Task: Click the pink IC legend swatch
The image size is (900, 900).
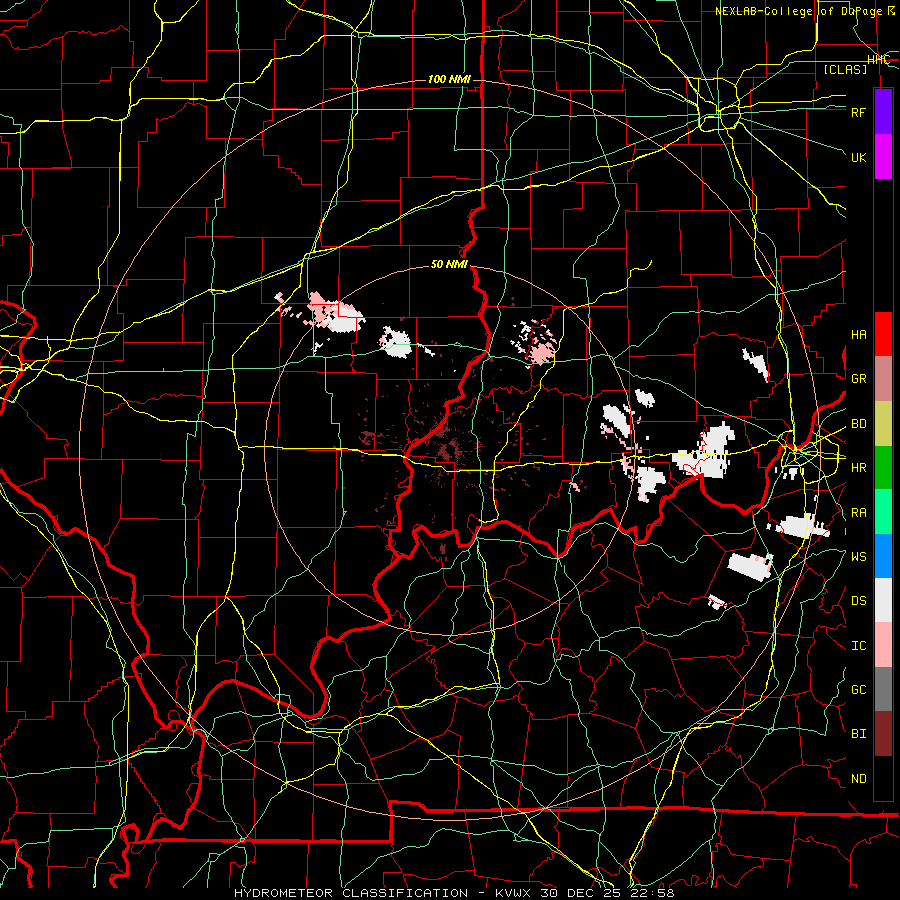Action: pos(883,645)
